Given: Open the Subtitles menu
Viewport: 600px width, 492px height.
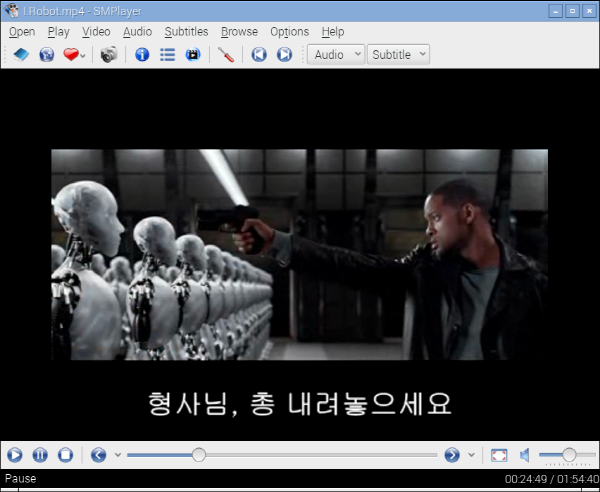Looking at the screenshot, I should coord(186,32).
